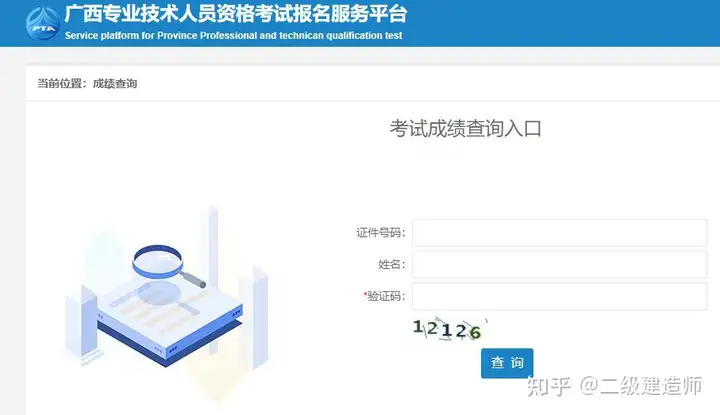This screenshot has height=415, width=720.
Task: Click the English Service platform subtitle
Action: point(233,36)
